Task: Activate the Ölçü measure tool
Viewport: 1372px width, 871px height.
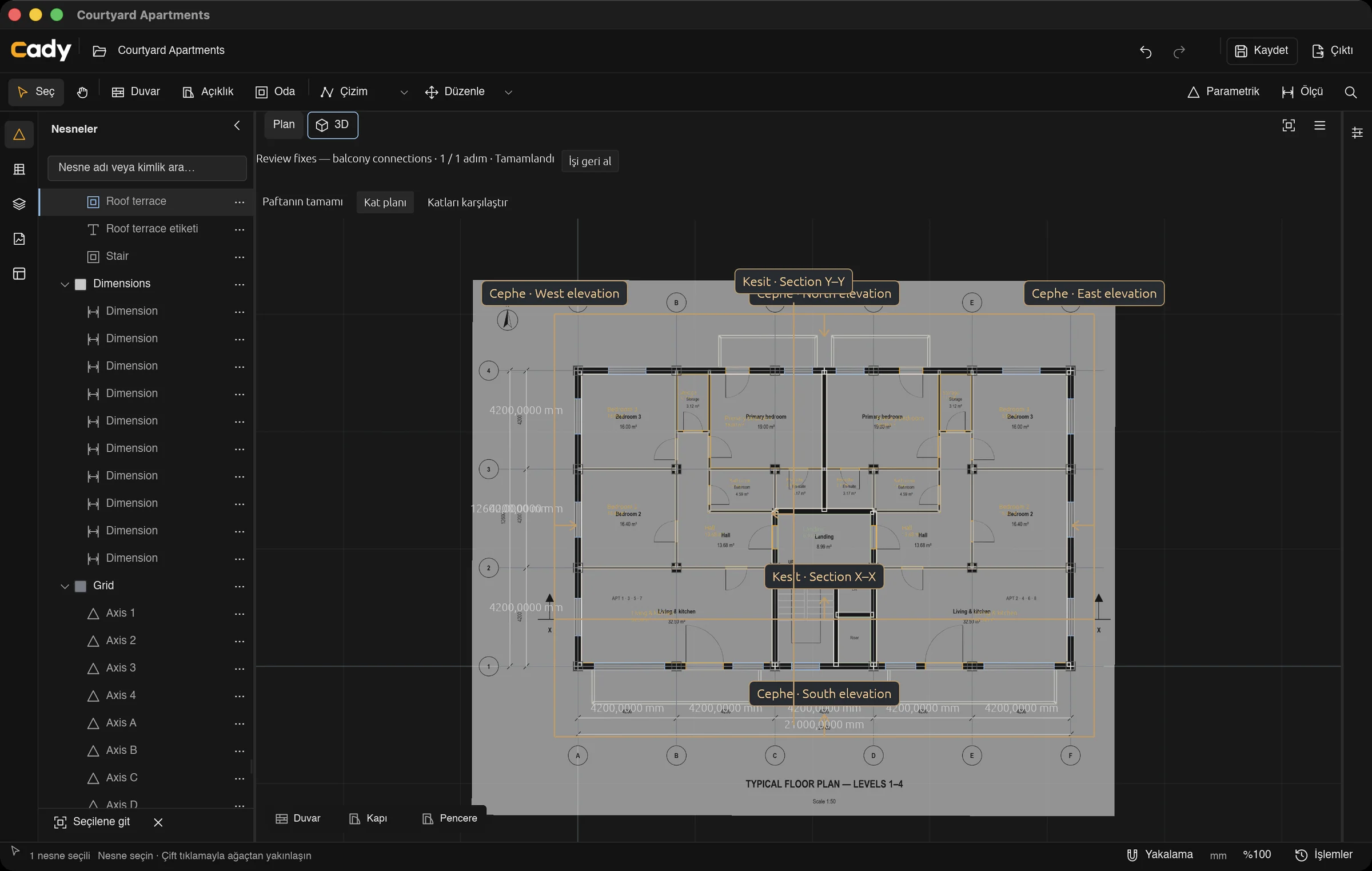Action: [x=1302, y=92]
